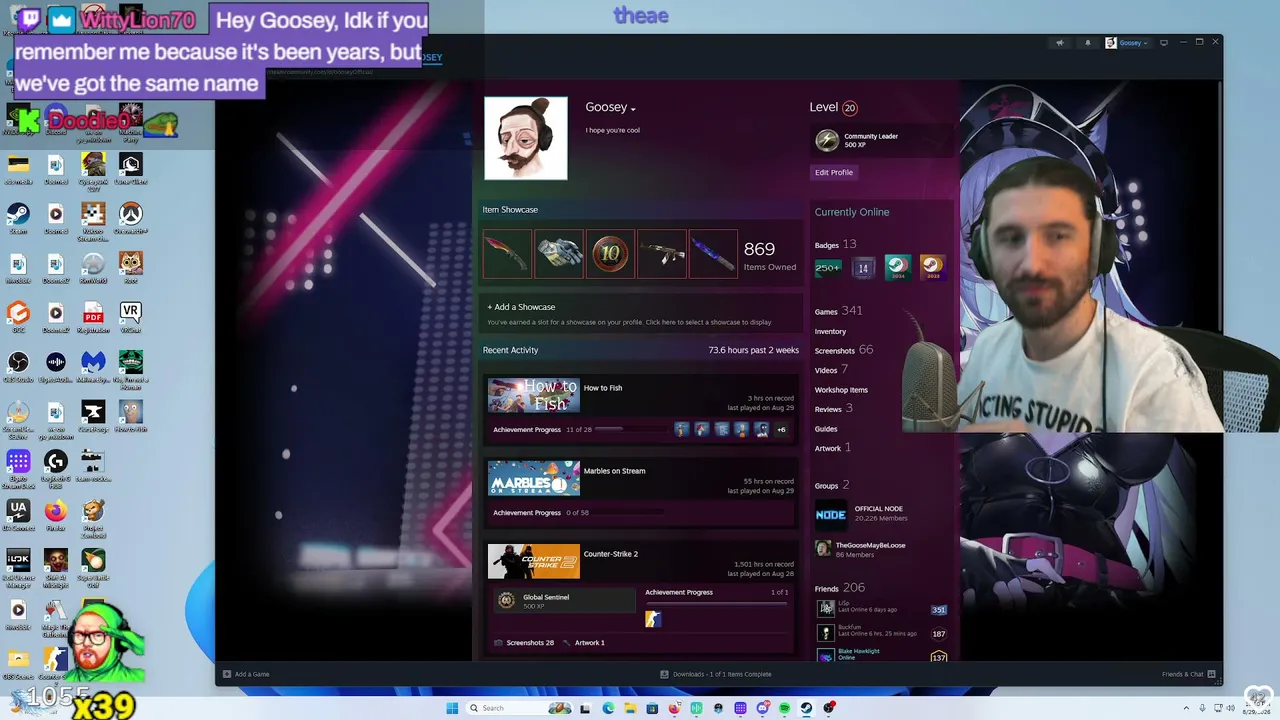Open the How to Fish game capsule image
The width and height of the screenshot is (1280, 720).
pyautogui.click(x=534, y=395)
